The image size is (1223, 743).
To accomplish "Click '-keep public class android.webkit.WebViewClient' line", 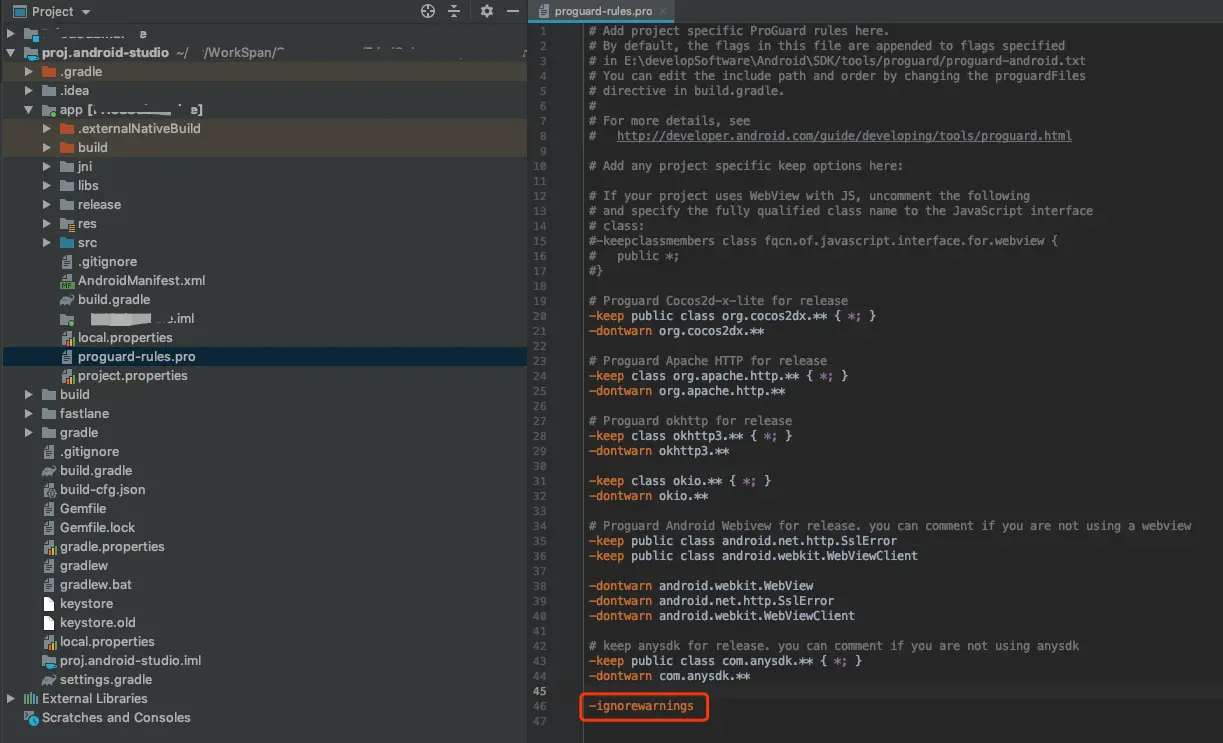I will tap(753, 556).
